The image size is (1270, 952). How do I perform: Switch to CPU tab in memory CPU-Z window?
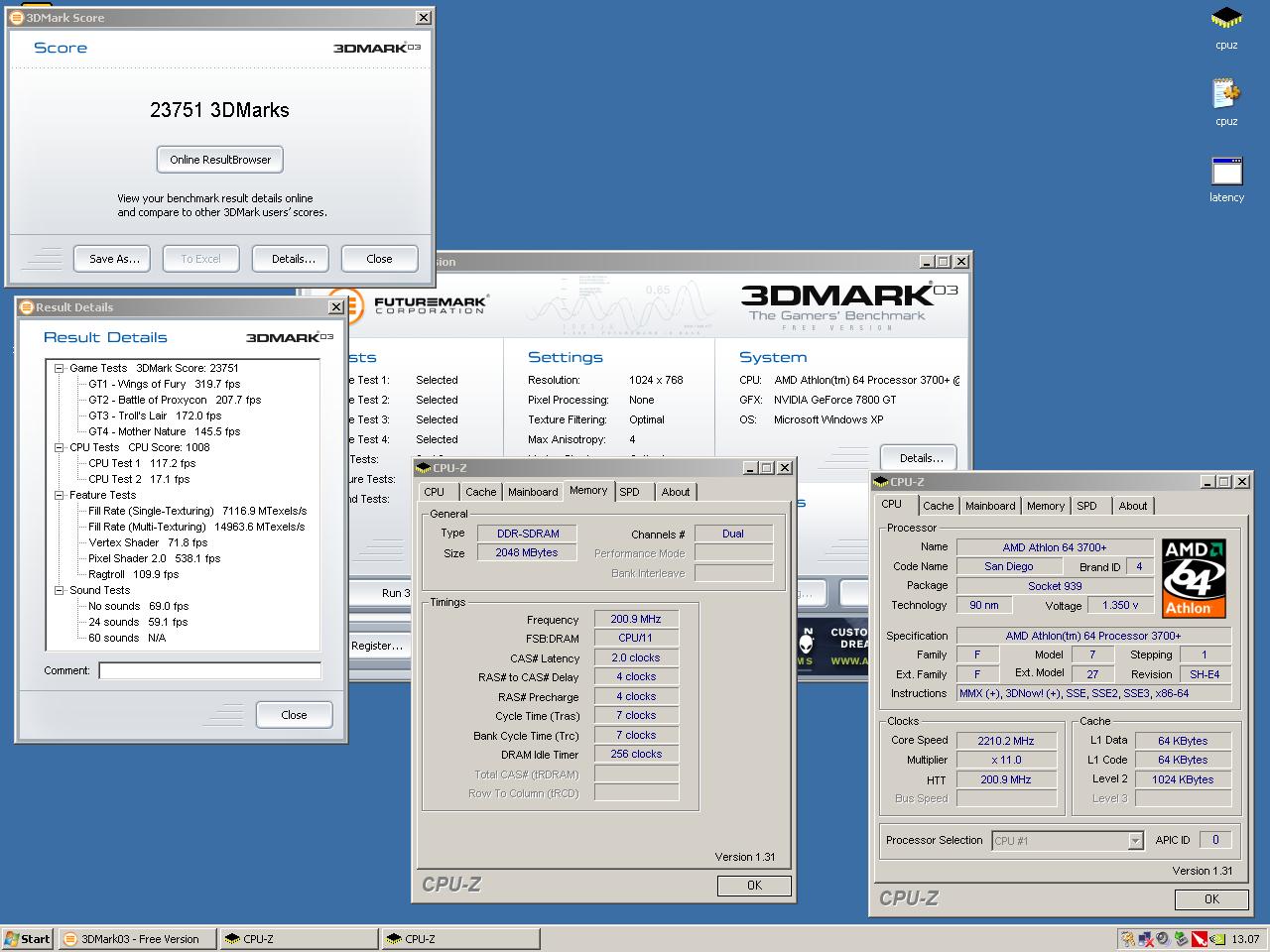click(435, 492)
